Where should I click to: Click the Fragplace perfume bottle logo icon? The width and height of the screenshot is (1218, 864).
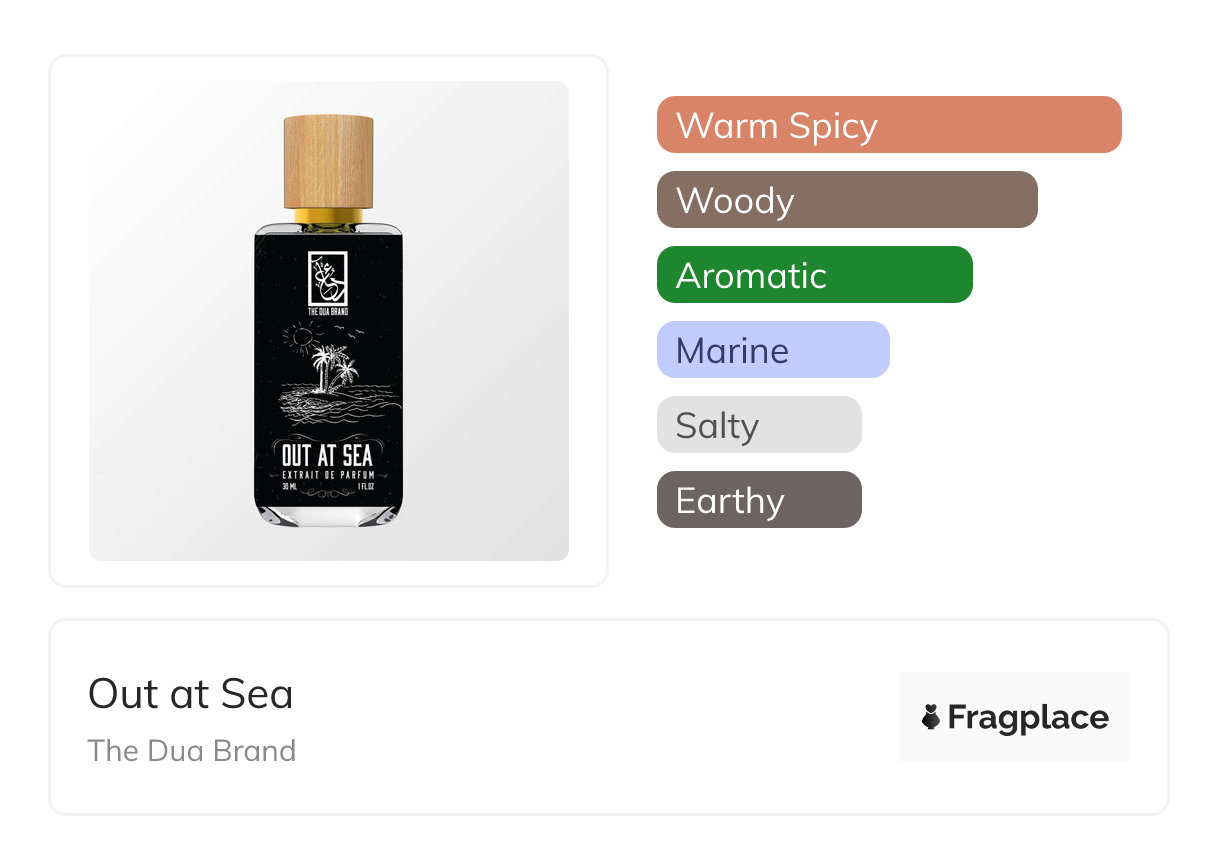(931, 717)
